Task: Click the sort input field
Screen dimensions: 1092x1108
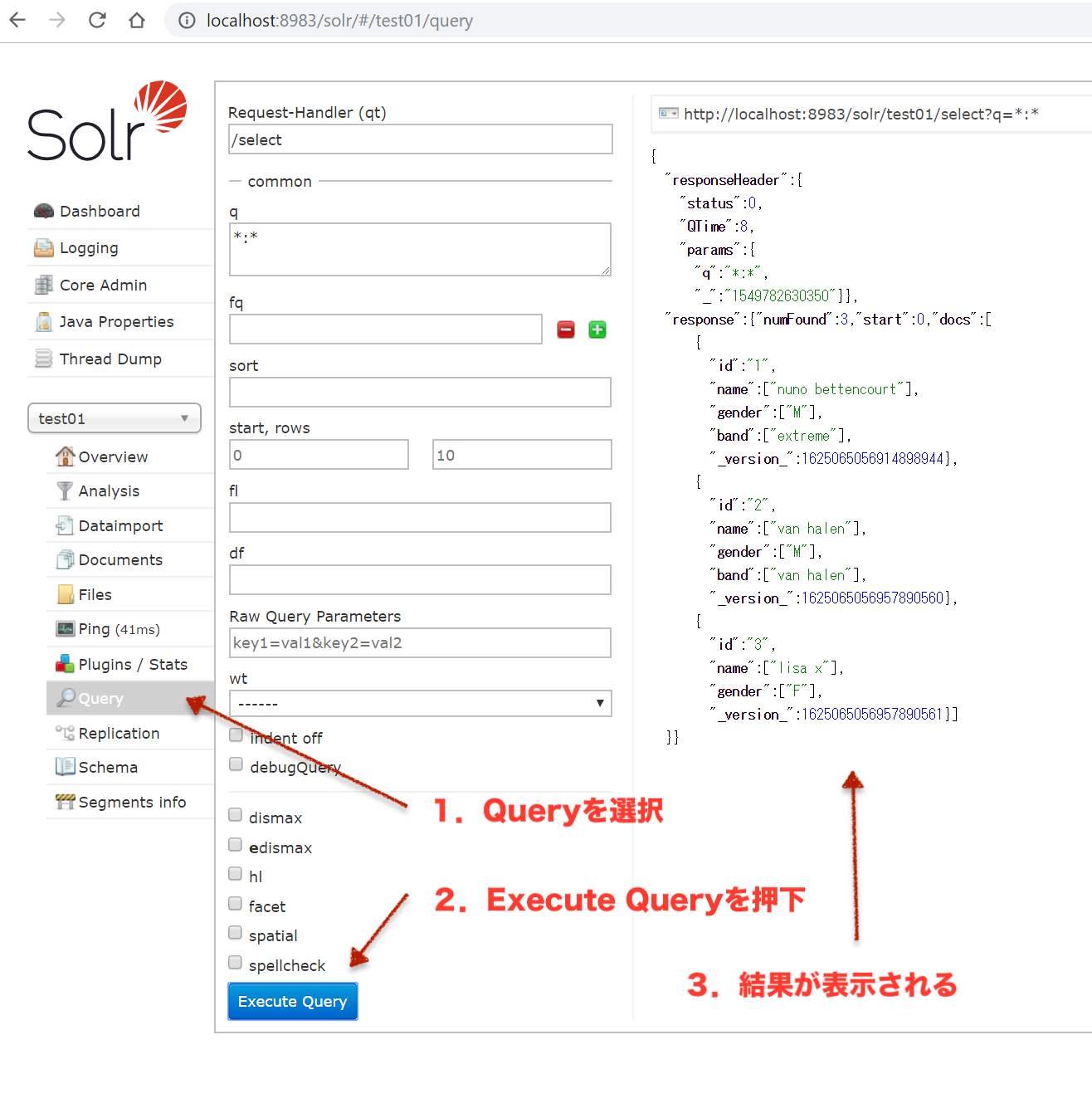Action: click(421, 392)
